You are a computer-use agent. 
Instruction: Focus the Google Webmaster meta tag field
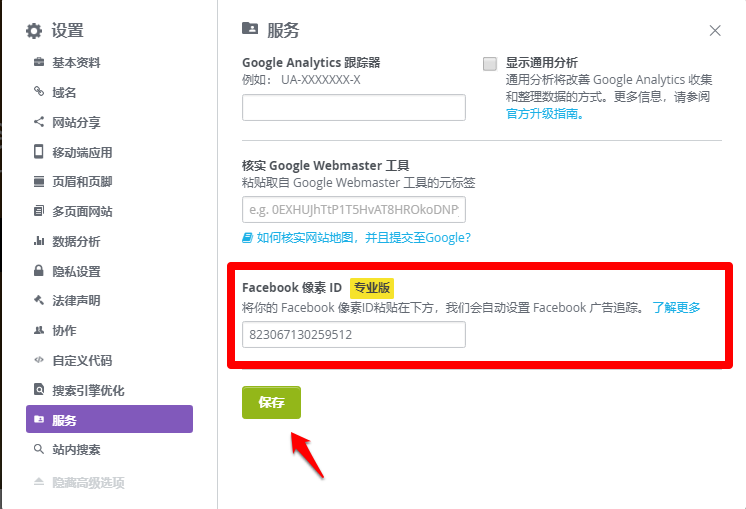click(353, 209)
